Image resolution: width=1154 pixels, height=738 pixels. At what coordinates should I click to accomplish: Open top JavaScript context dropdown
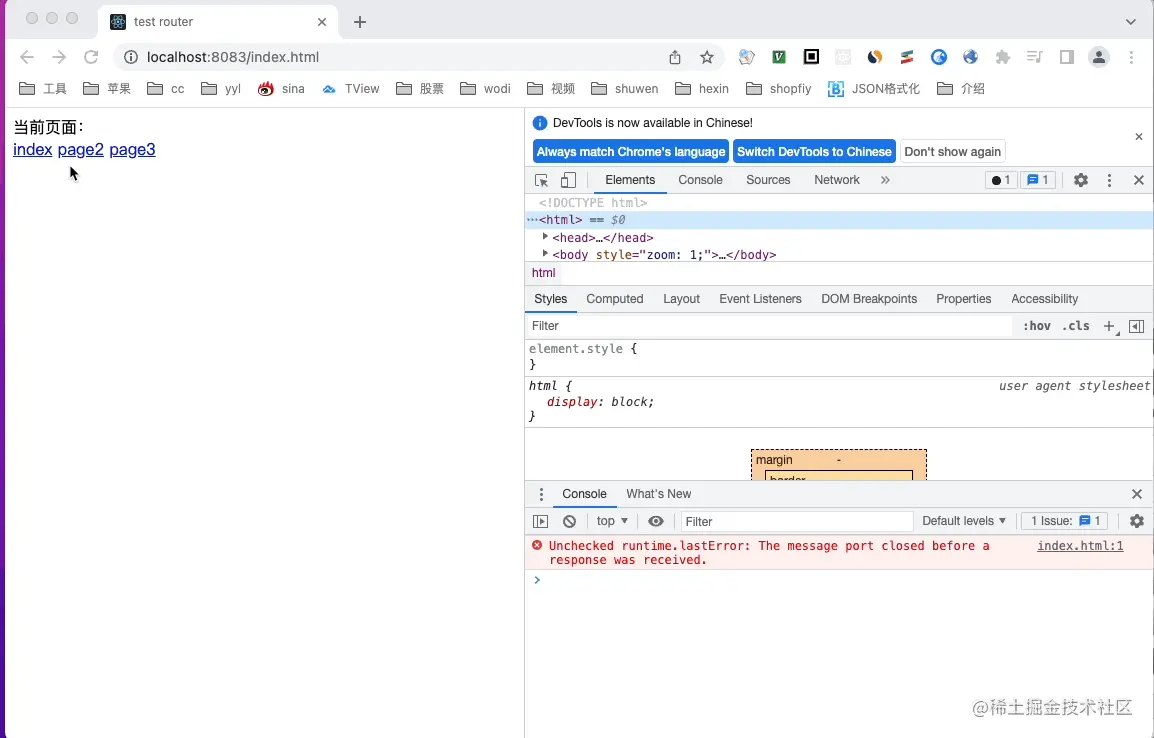point(612,521)
